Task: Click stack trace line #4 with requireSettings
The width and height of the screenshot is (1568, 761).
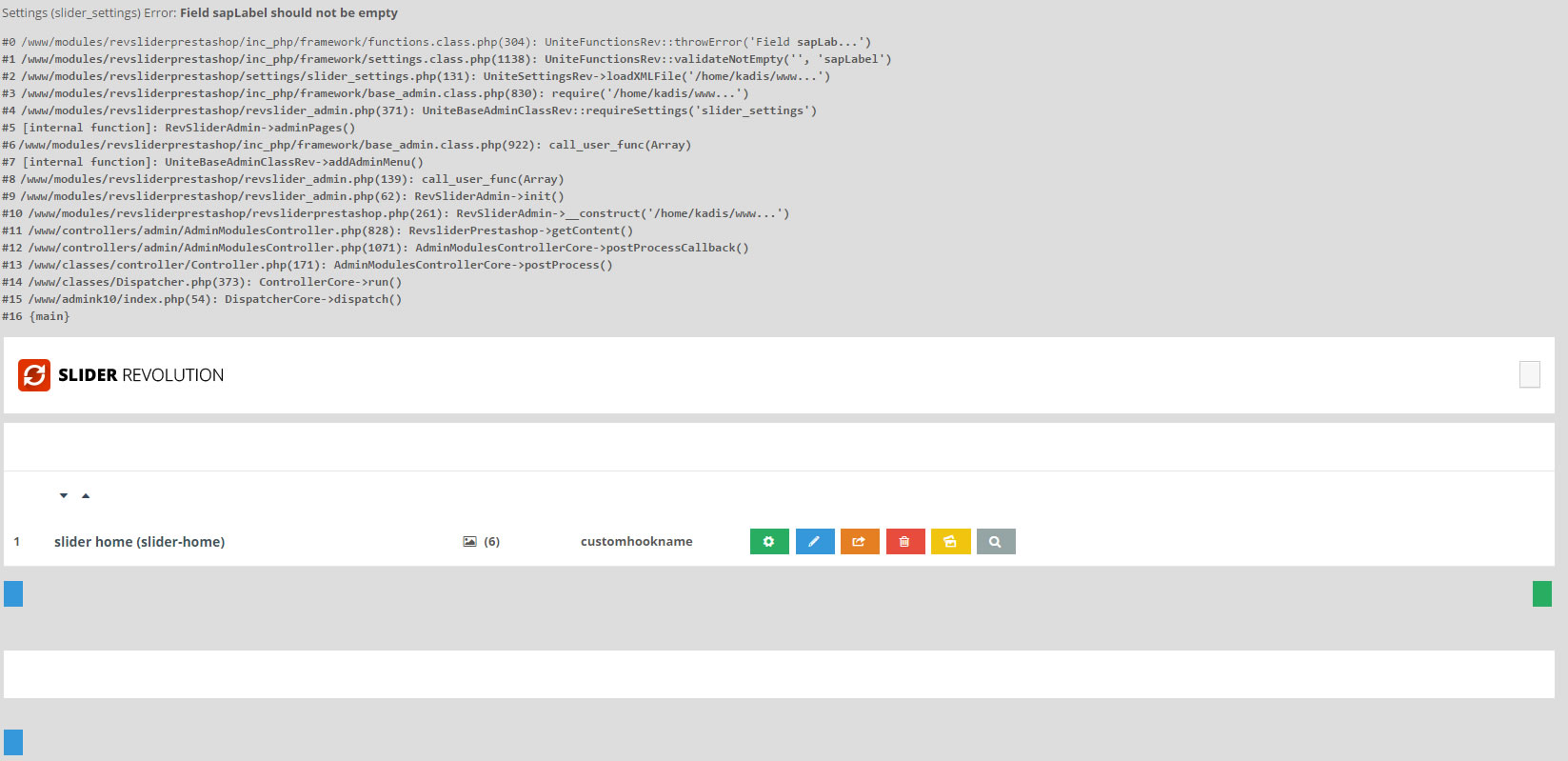Action: [409, 110]
